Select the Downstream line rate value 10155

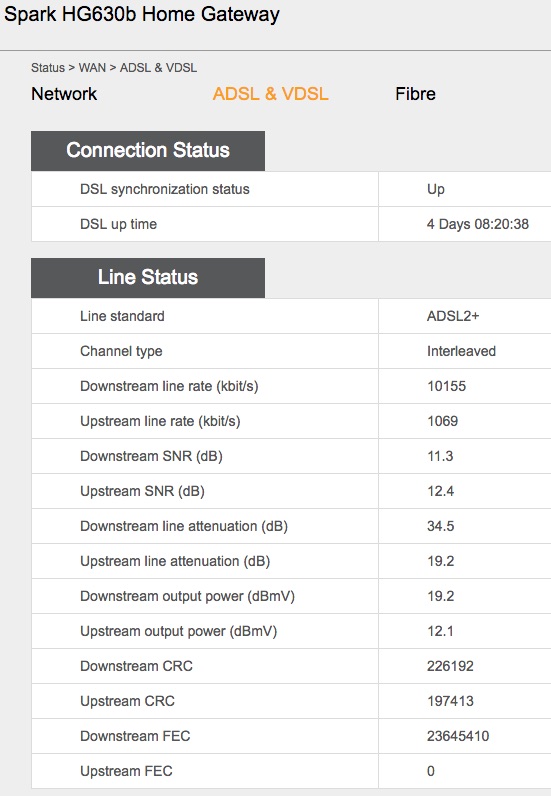(x=446, y=386)
